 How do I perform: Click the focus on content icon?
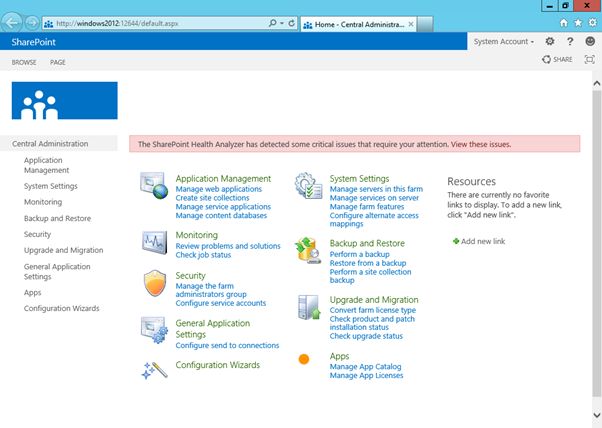(589, 59)
